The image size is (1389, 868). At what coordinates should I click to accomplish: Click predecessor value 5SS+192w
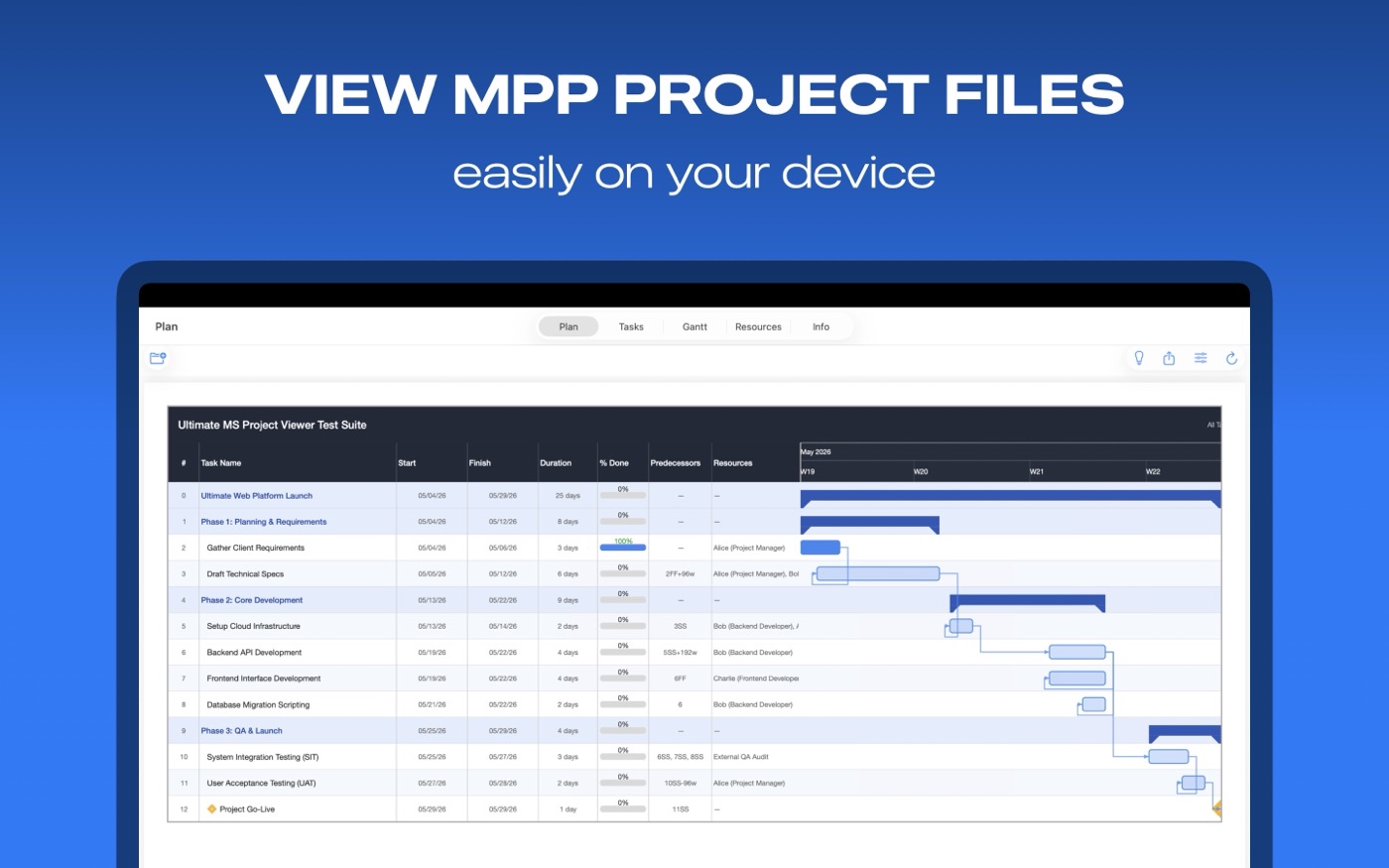pyautogui.click(x=681, y=653)
